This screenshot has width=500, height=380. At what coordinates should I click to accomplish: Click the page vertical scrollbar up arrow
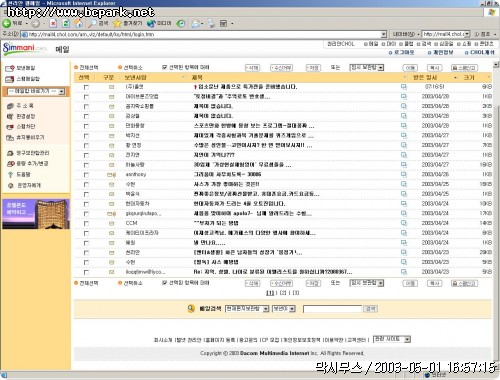pos(496,64)
